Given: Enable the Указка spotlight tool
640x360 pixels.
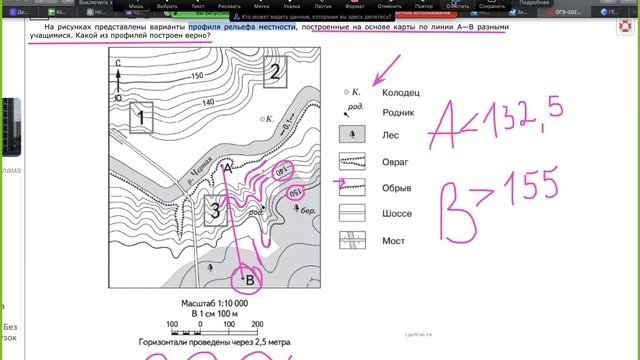Looking at the screenshot, I should click(291, 5).
